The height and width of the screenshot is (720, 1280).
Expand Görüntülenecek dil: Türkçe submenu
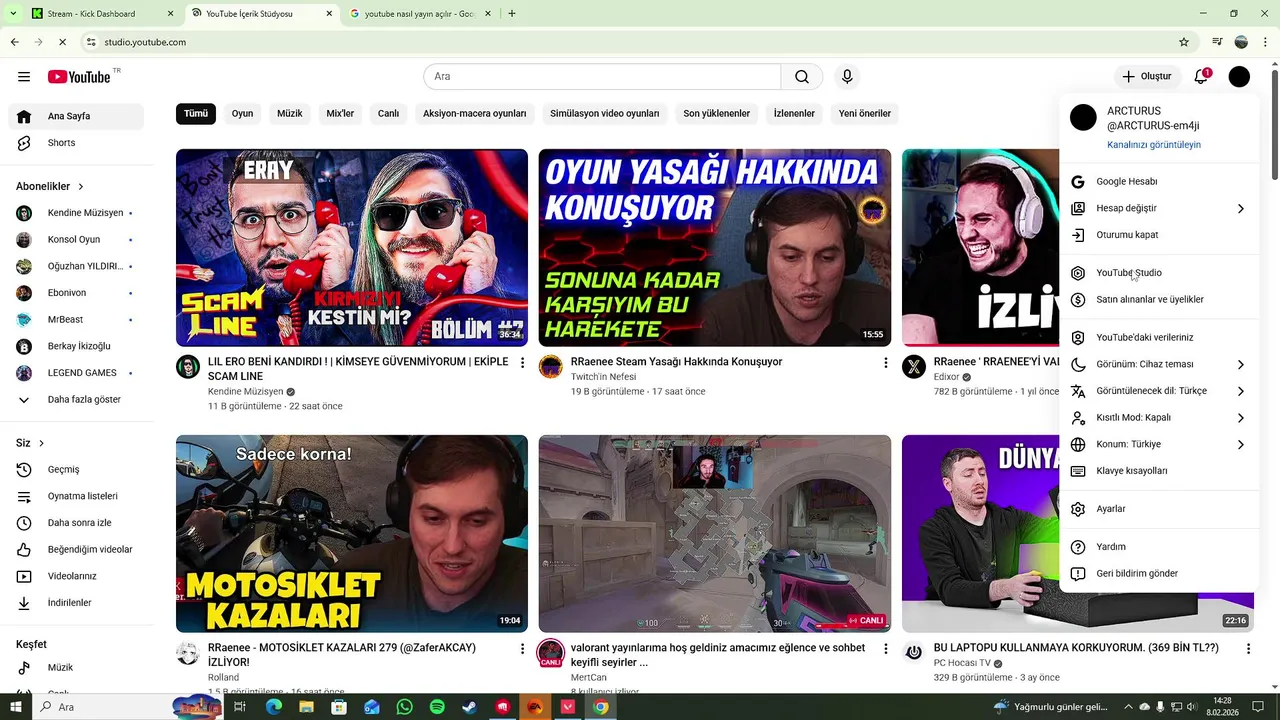click(x=1159, y=391)
